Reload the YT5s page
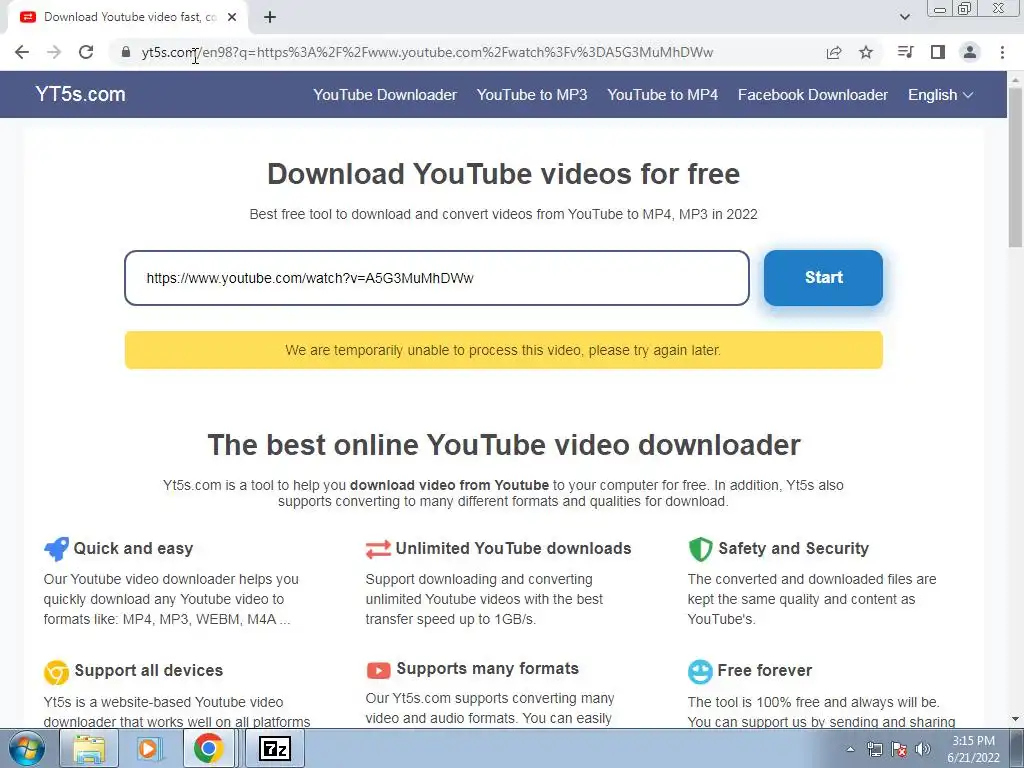 86,52
